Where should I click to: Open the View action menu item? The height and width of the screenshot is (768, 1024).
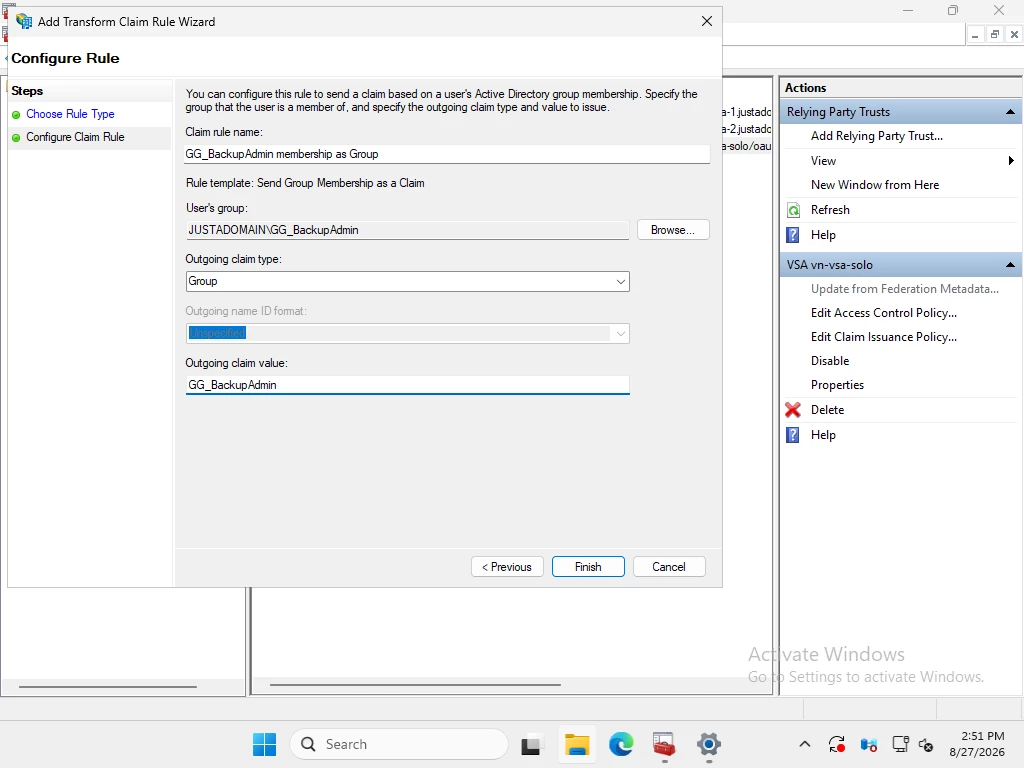pyautogui.click(x=823, y=161)
